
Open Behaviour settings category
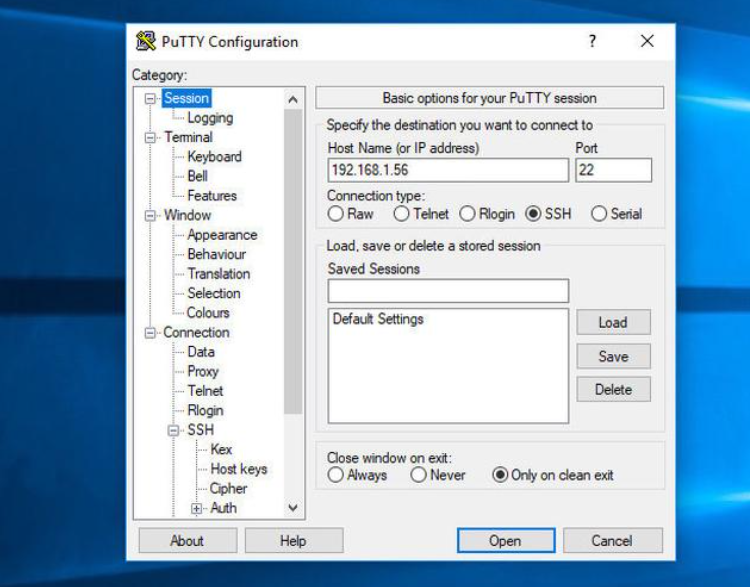[x=217, y=254]
